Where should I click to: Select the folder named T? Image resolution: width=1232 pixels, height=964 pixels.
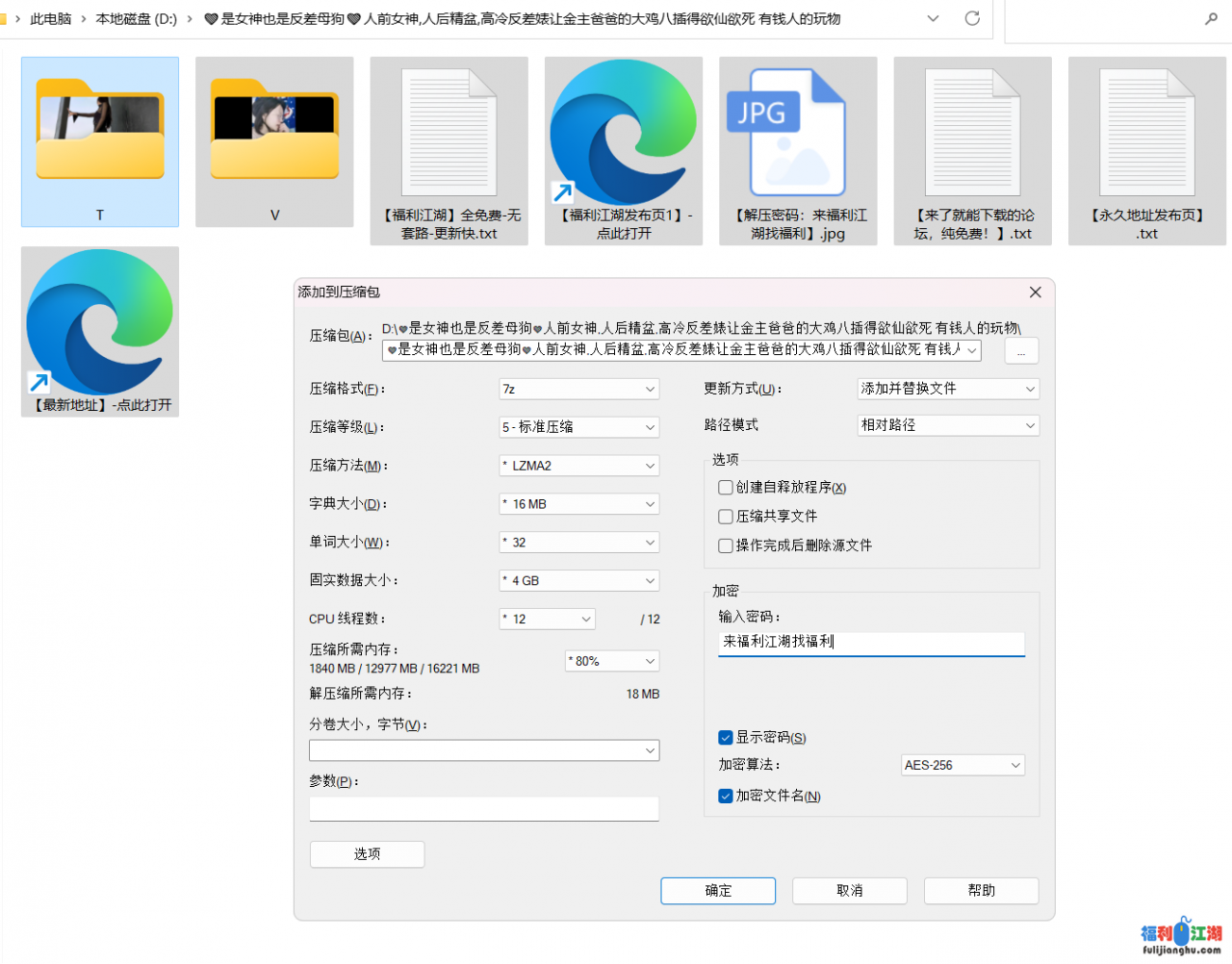(100, 135)
